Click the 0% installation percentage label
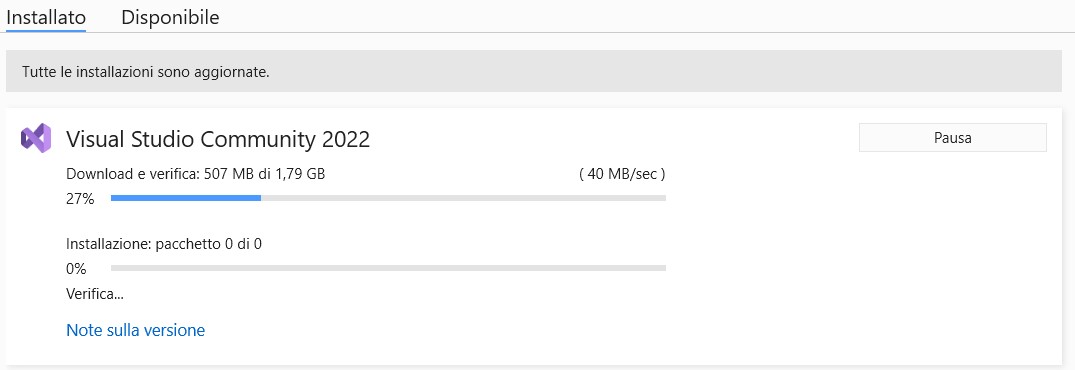1075x370 pixels. pyautogui.click(x=76, y=269)
